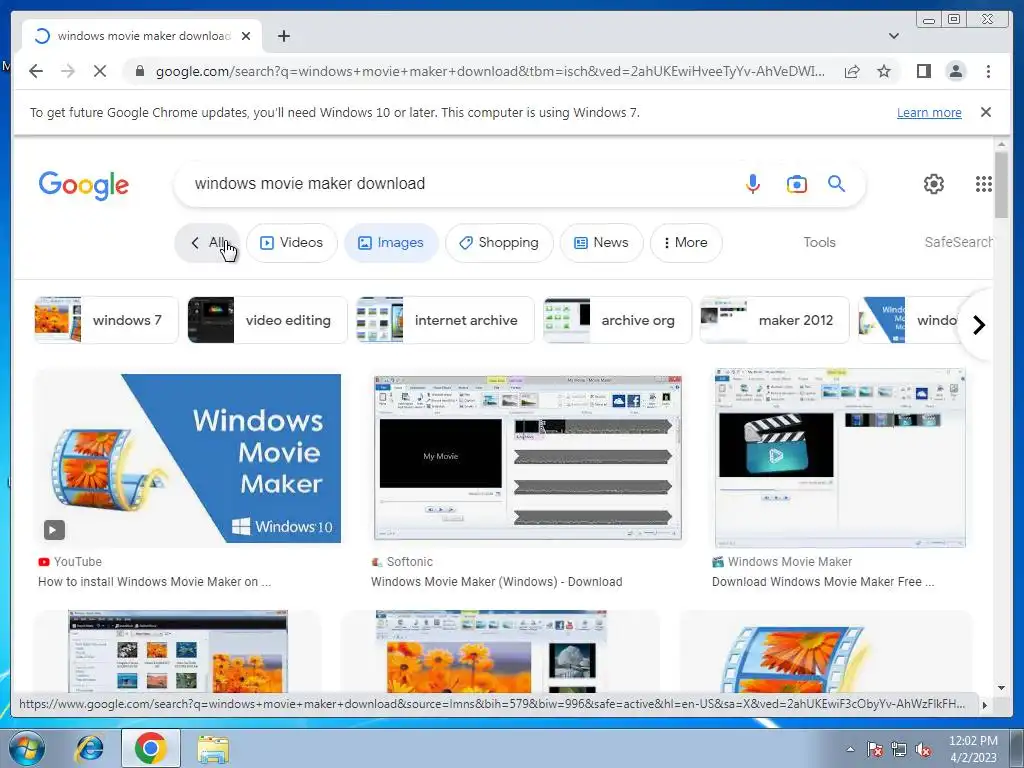Open the film strip logo thumbnail
1024x768 pixels.
tap(797, 658)
